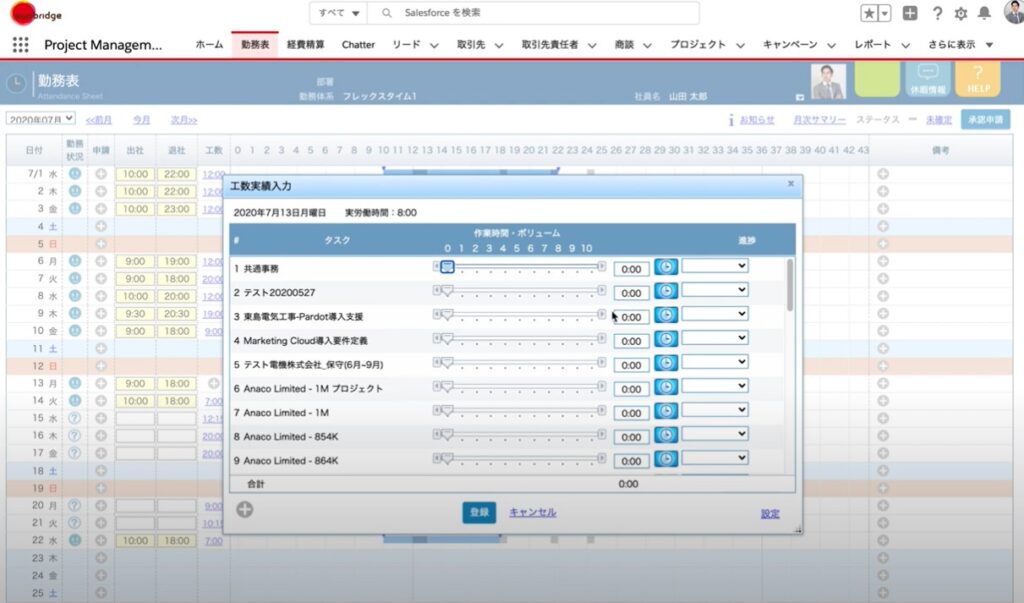Open the Chatter tab
Screen dimensions: 1024x603
pyautogui.click(x=358, y=45)
